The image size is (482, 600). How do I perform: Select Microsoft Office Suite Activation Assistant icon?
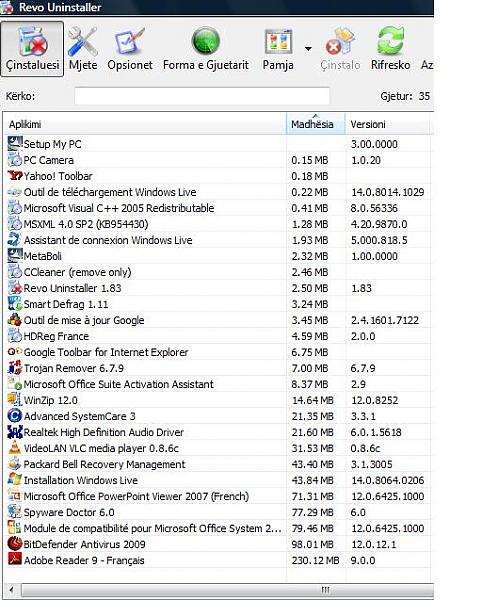pos(15,384)
